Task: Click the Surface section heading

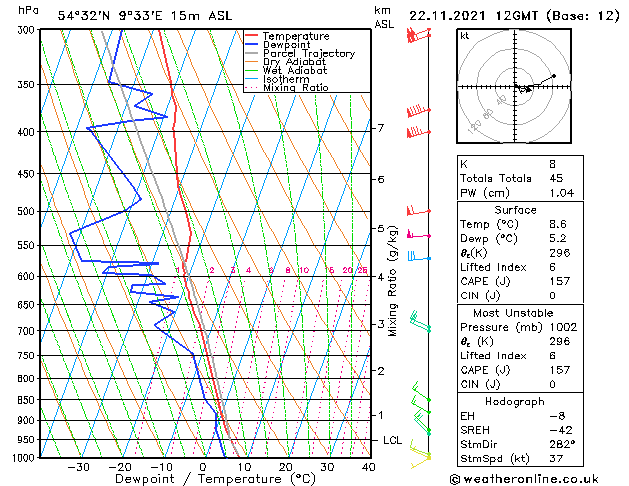Action: (515, 210)
